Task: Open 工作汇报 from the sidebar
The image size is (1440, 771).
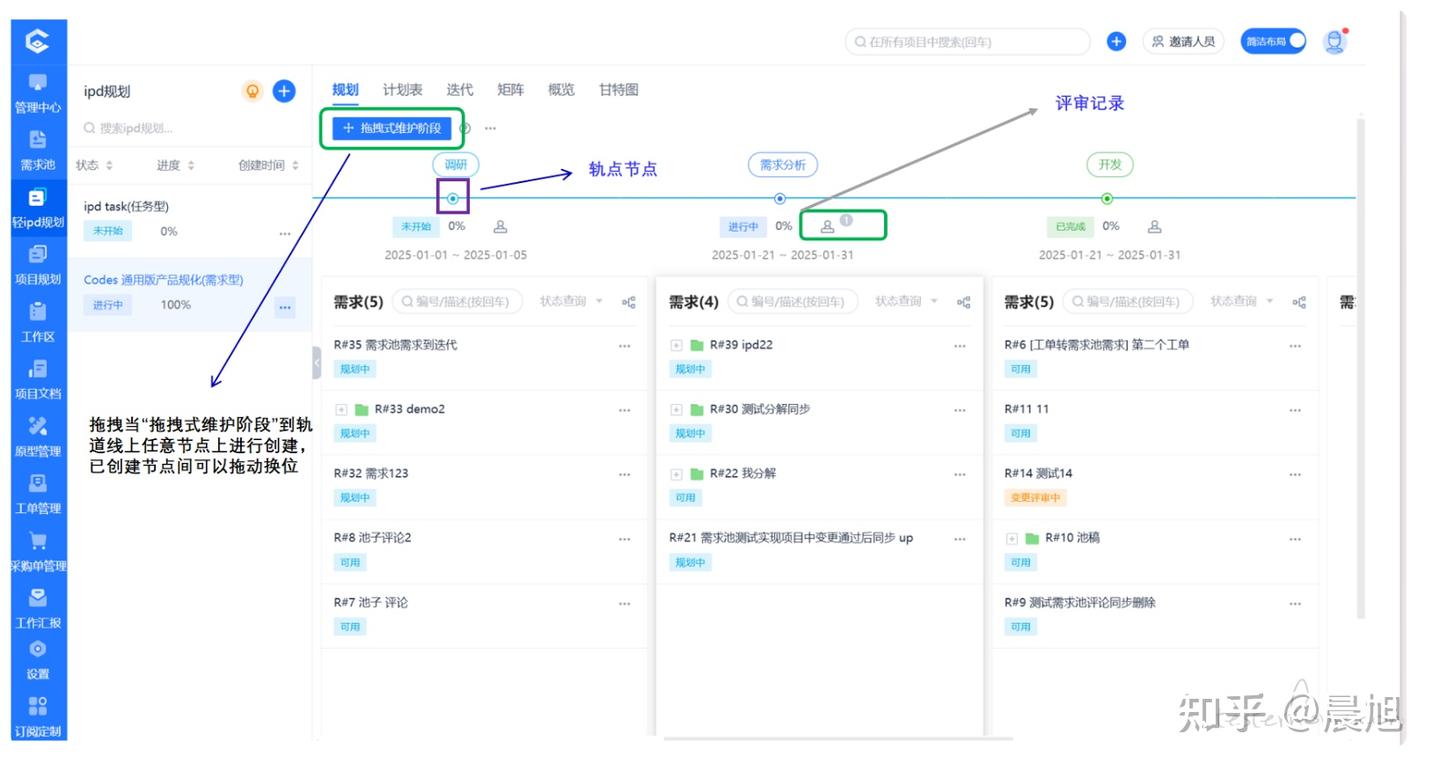Action: coord(38,608)
